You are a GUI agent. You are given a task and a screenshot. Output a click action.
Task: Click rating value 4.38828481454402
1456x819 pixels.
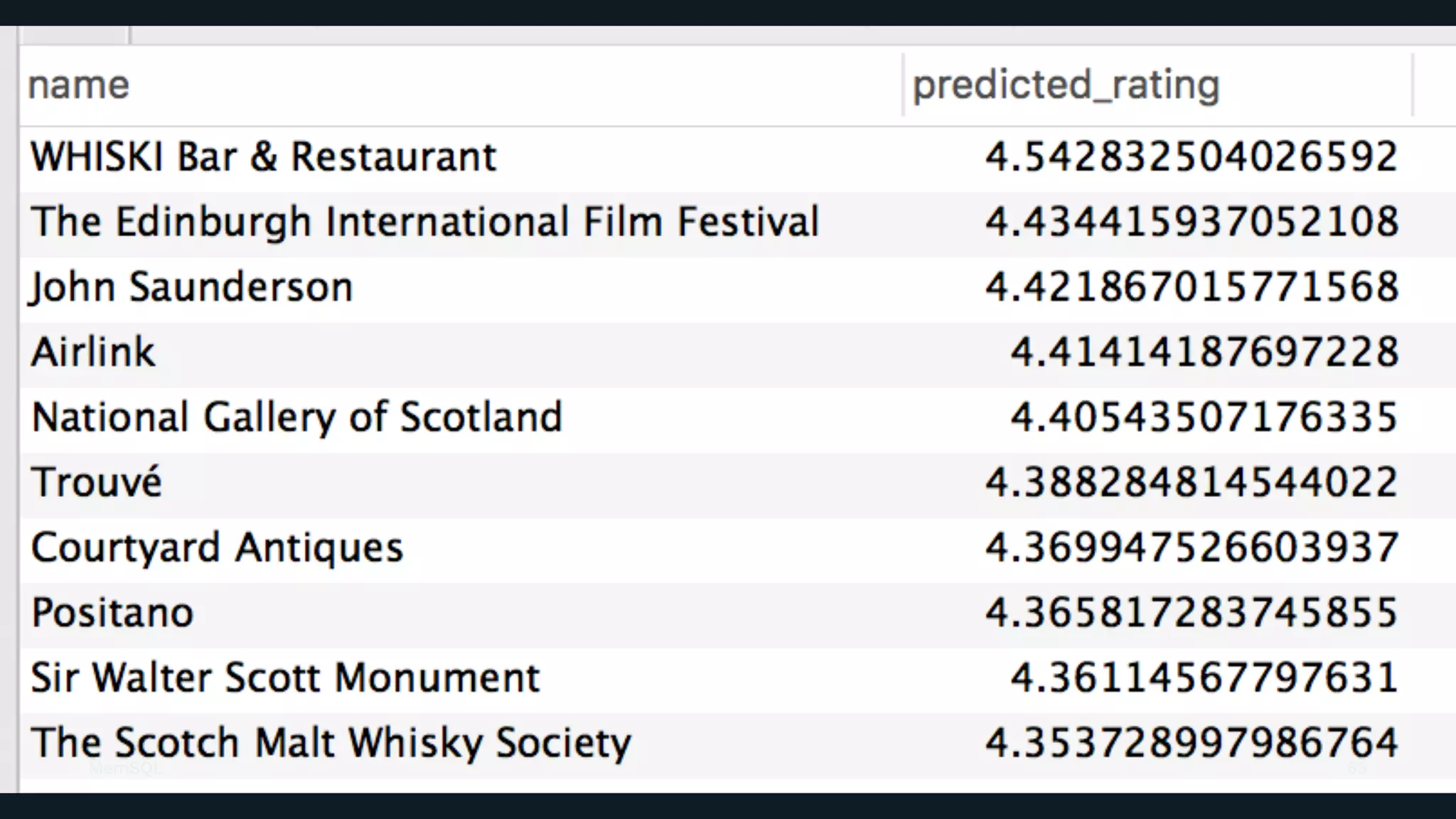tap(1191, 483)
